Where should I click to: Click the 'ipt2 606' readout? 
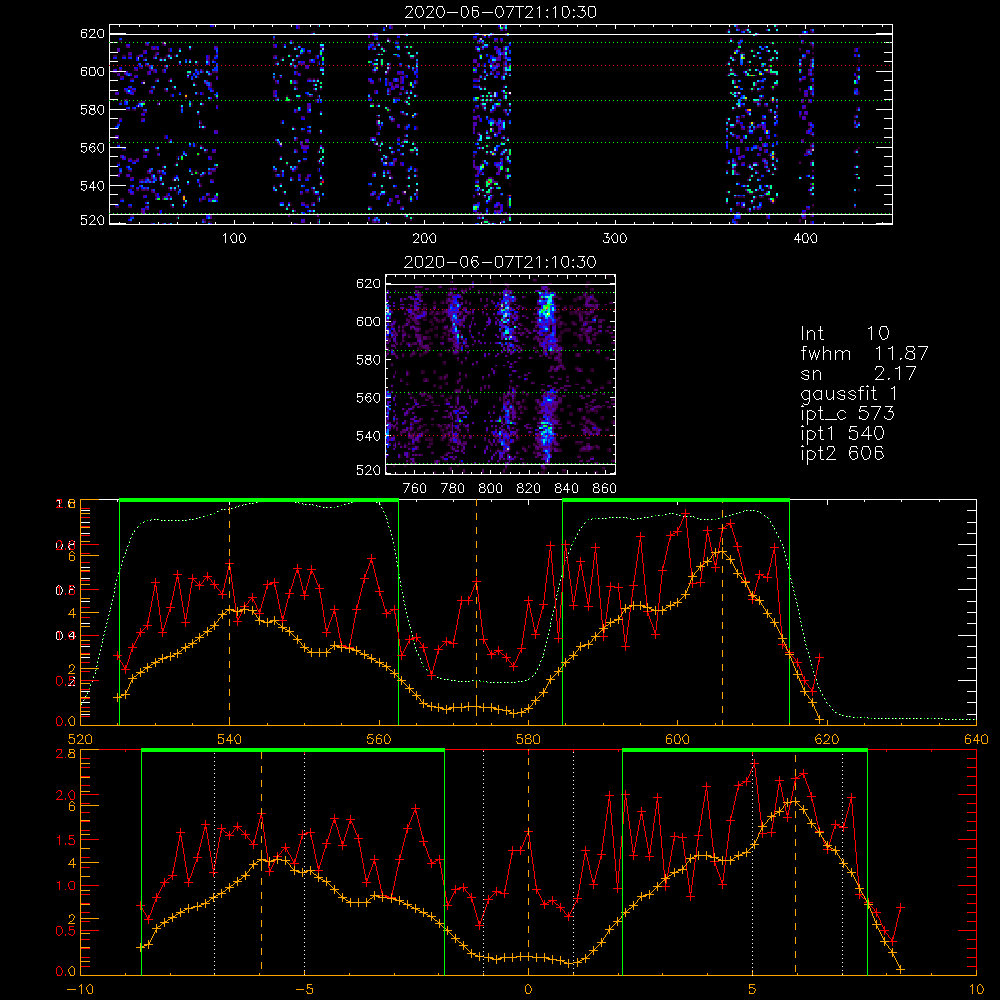coord(842,453)
